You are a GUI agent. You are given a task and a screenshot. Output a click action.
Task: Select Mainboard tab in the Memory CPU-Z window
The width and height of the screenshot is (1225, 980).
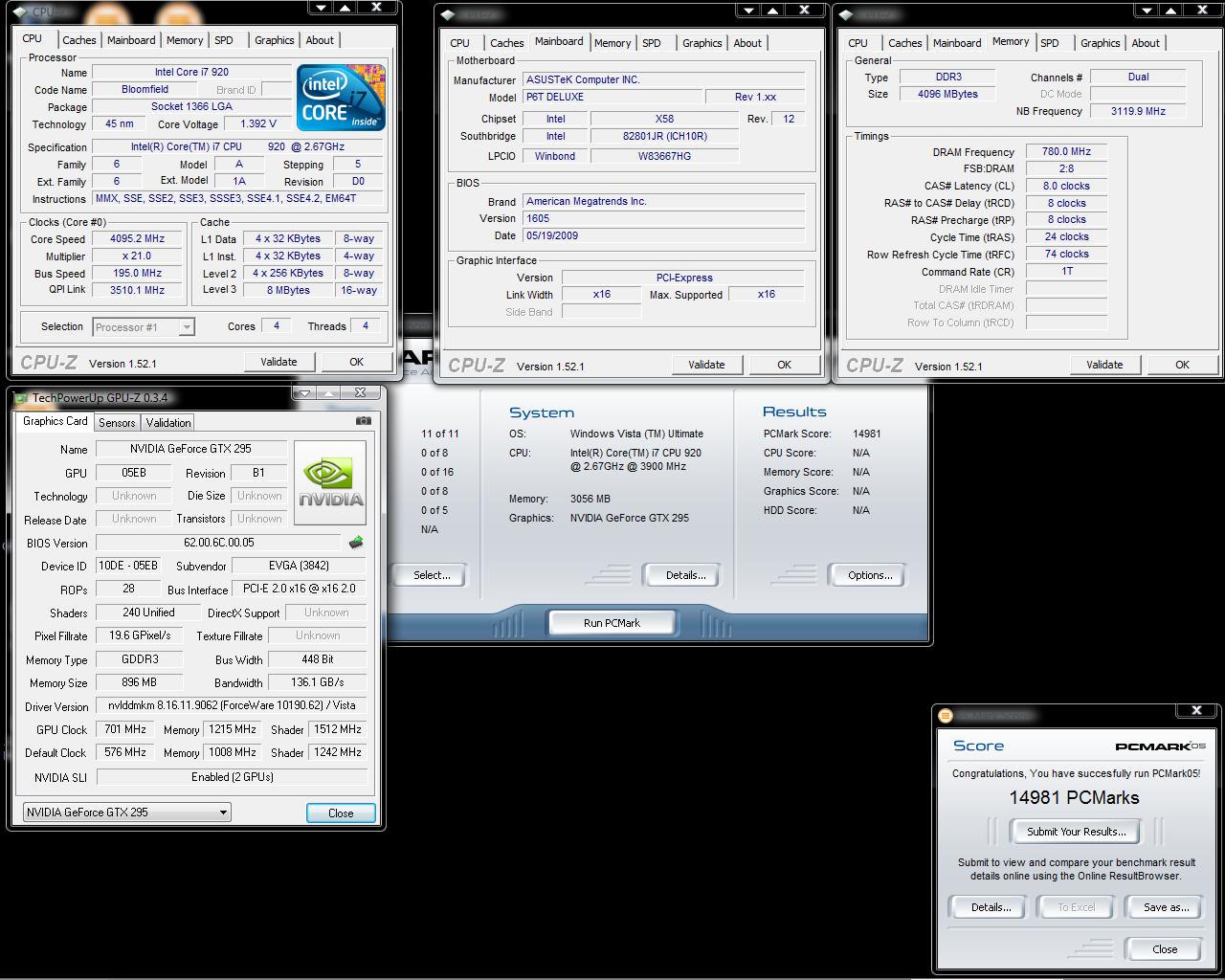pos(957,43)
